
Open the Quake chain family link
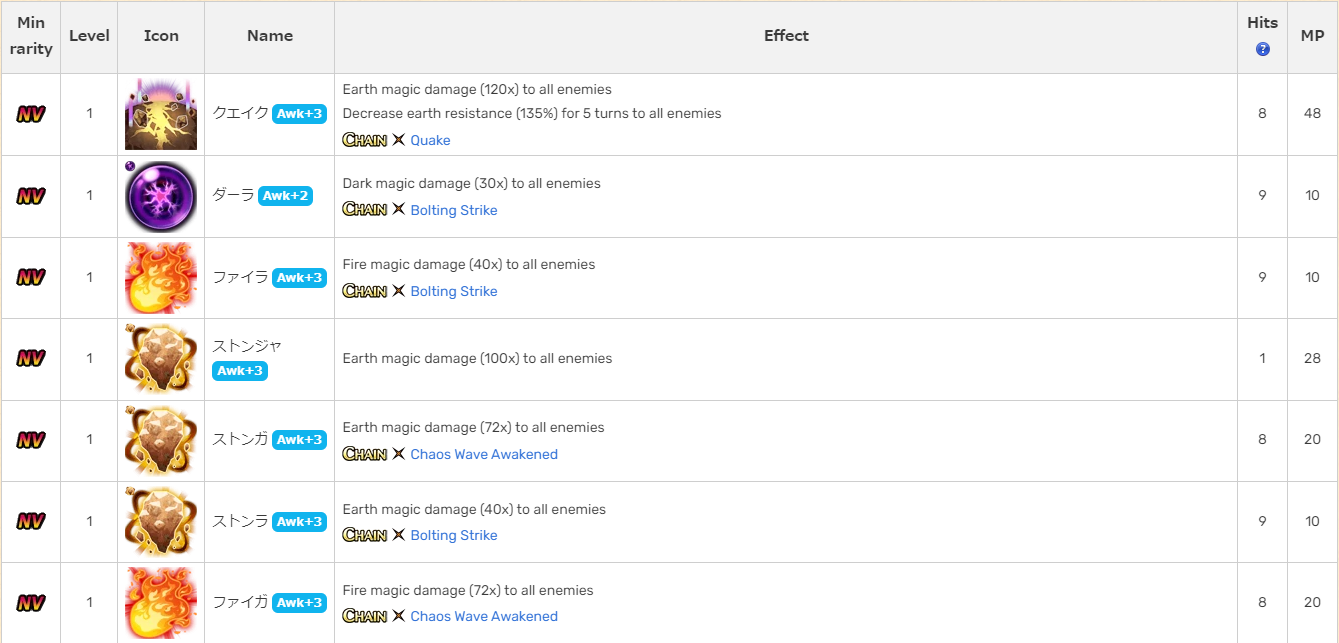[x=430, y=140]
